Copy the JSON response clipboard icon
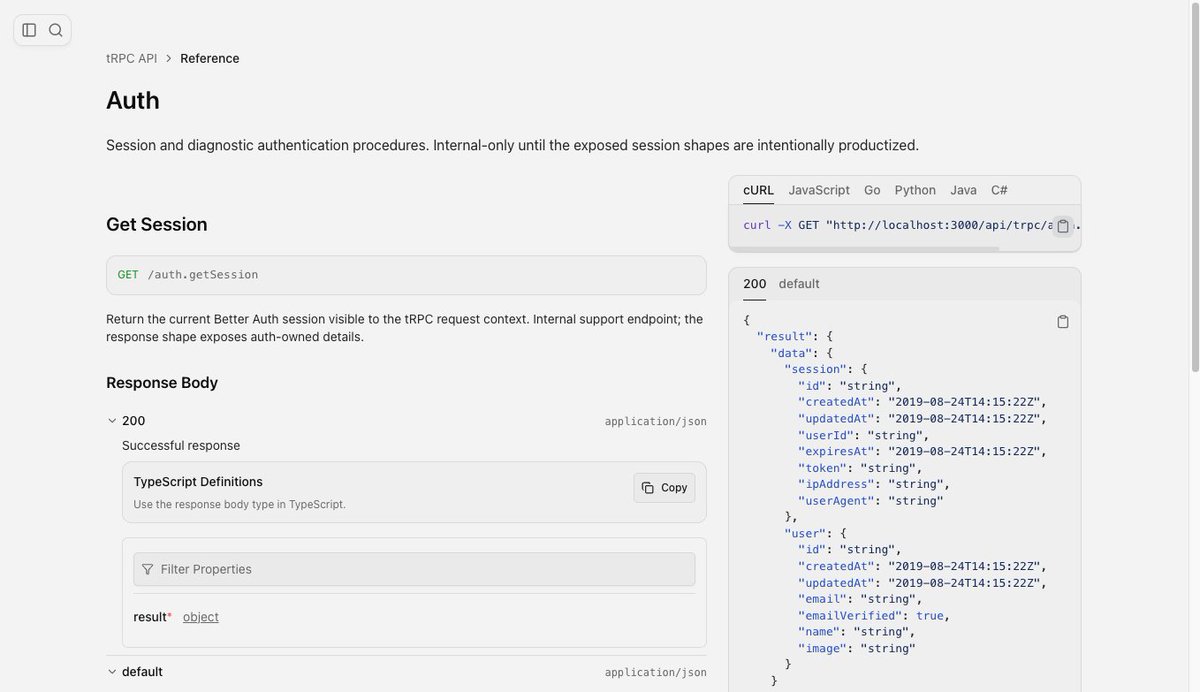Image resolution: width=1200 pixels, height=692 pixels. 1063,321
